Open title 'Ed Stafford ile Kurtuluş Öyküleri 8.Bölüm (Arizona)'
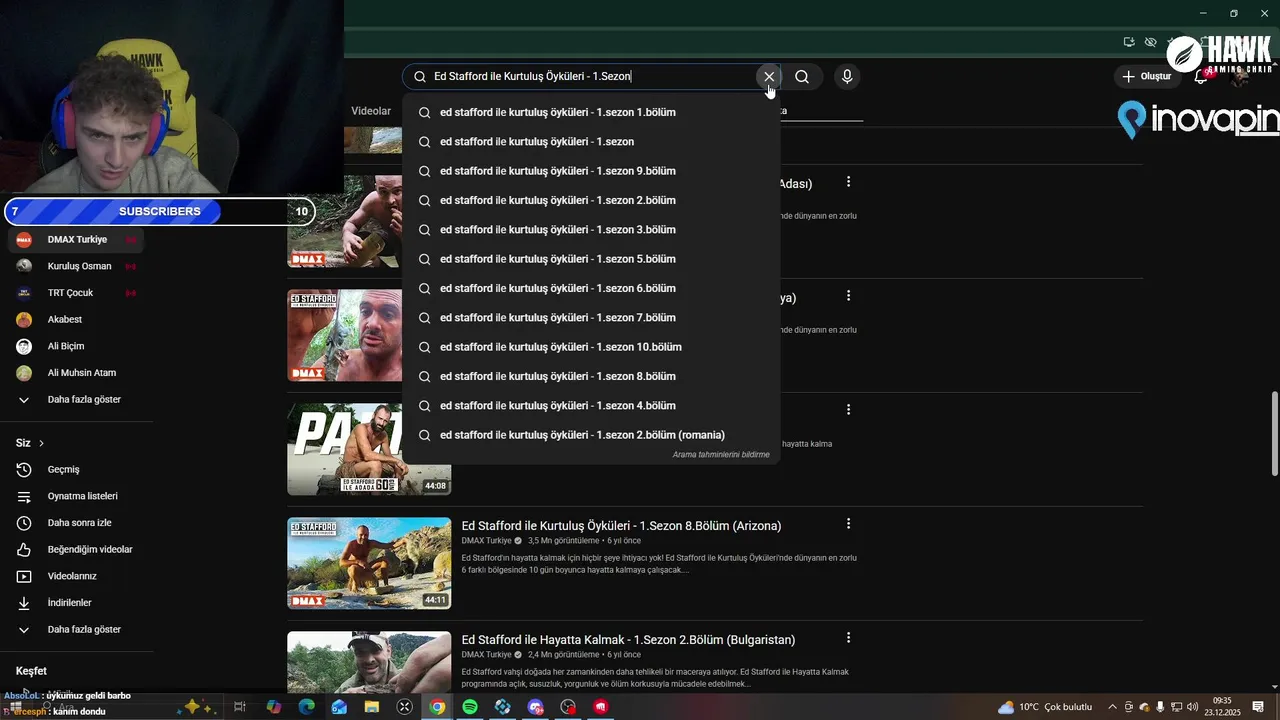Viewport: 1280px width, 720px height. pos(621,526)
